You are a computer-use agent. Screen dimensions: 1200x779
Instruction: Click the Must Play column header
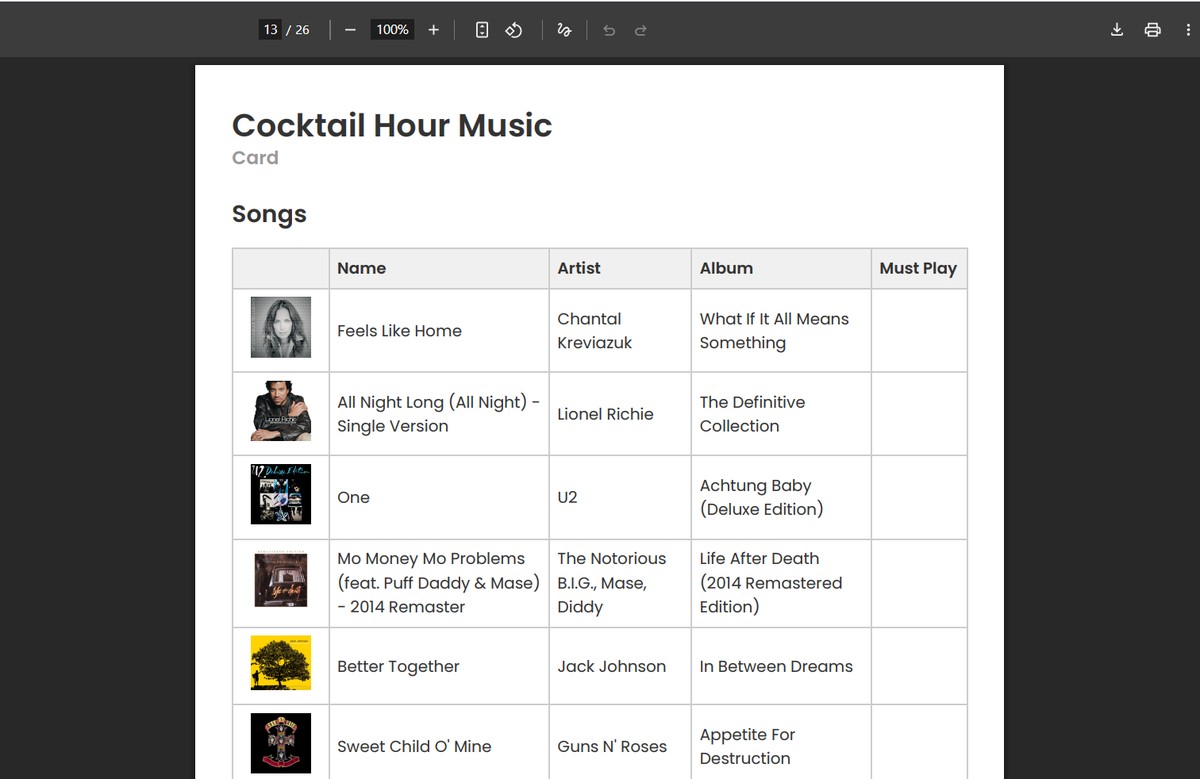pyautogui.click(x=918, y=268)
